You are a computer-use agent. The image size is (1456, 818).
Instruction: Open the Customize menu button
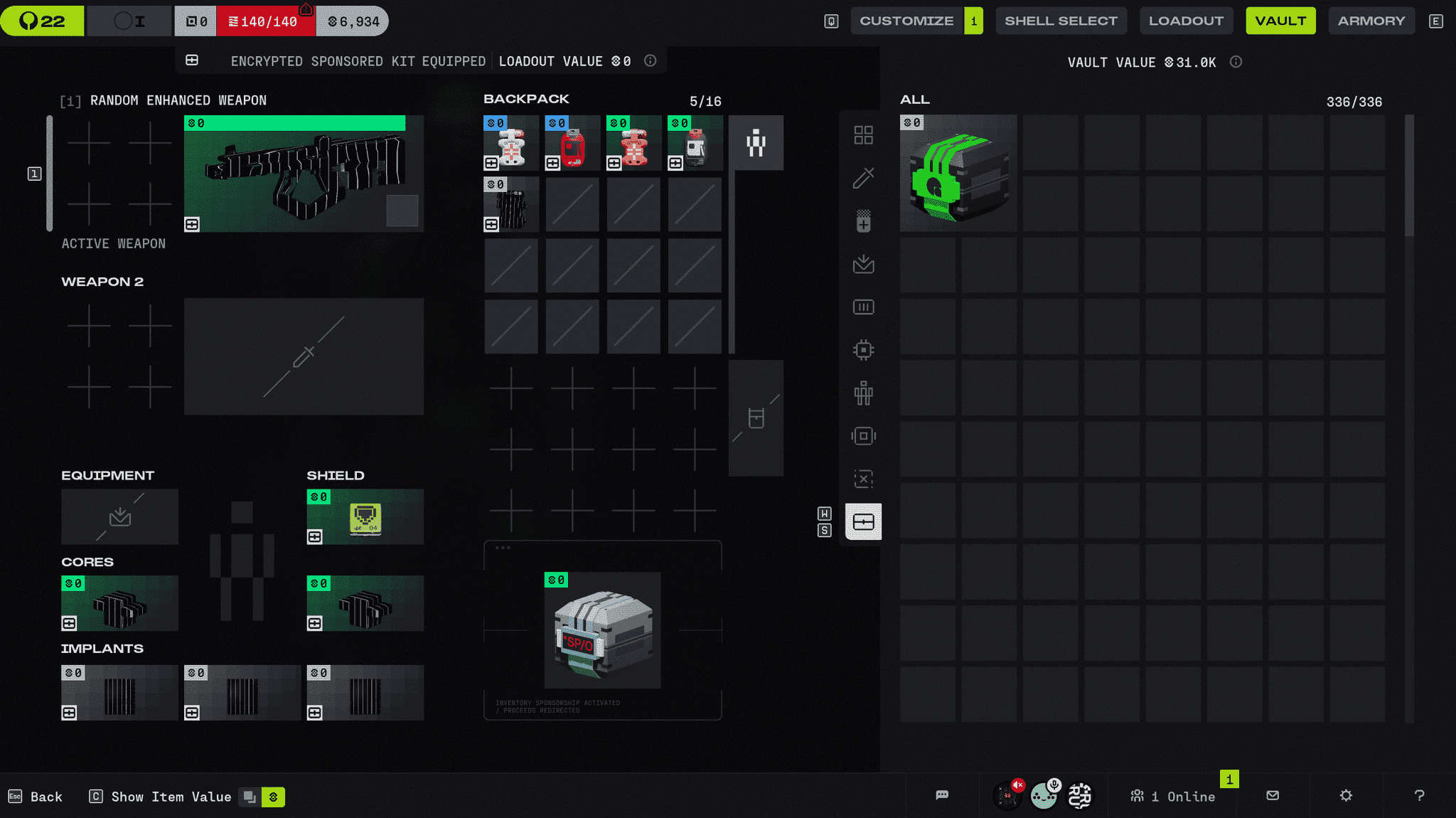click(906, 21)
